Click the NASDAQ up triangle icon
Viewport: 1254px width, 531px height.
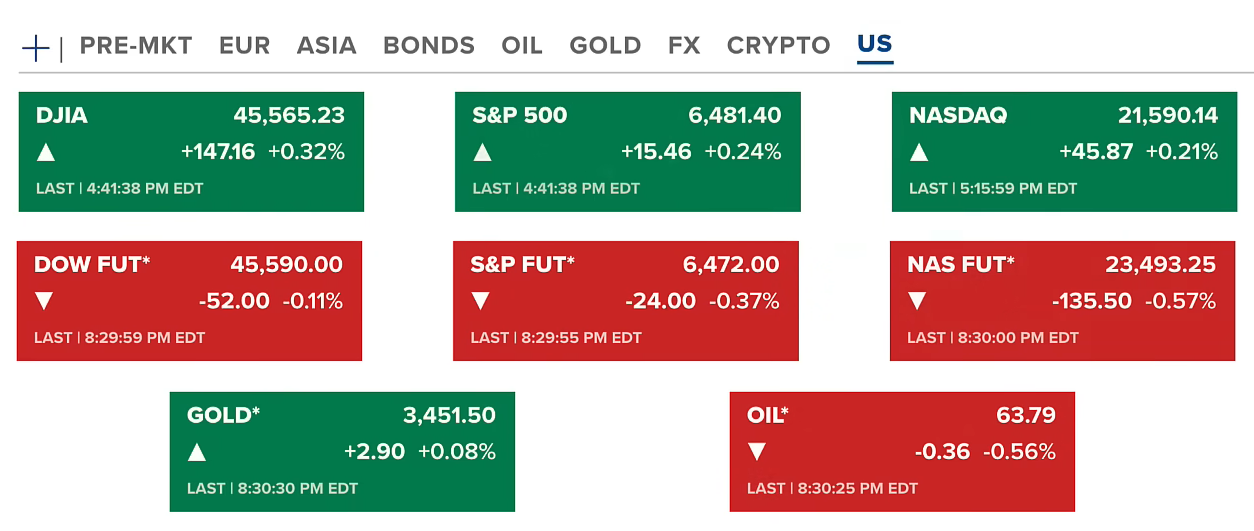pos(919,153)
